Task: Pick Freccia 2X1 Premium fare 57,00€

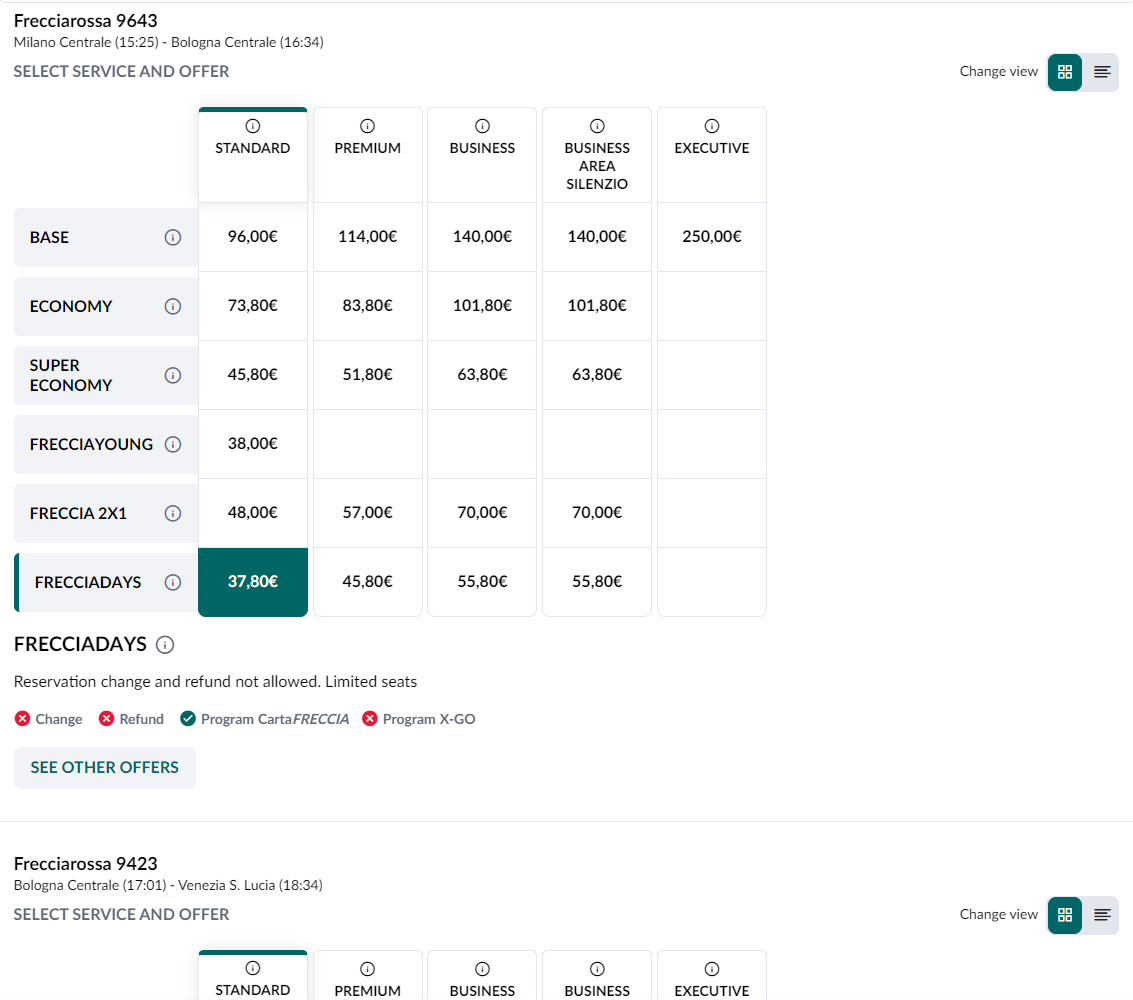Action: 367,513
